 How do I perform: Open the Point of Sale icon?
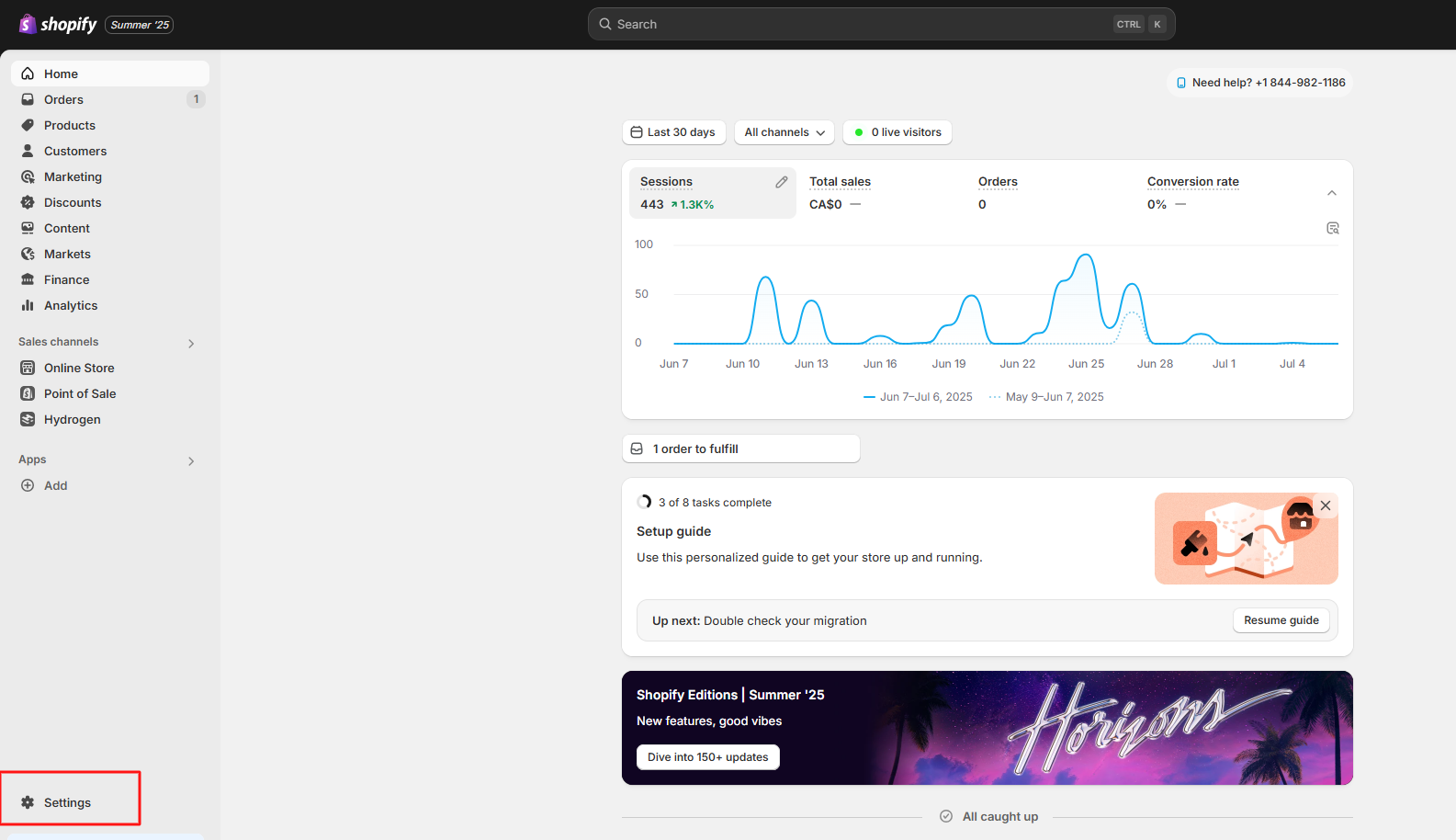[28, 393]
